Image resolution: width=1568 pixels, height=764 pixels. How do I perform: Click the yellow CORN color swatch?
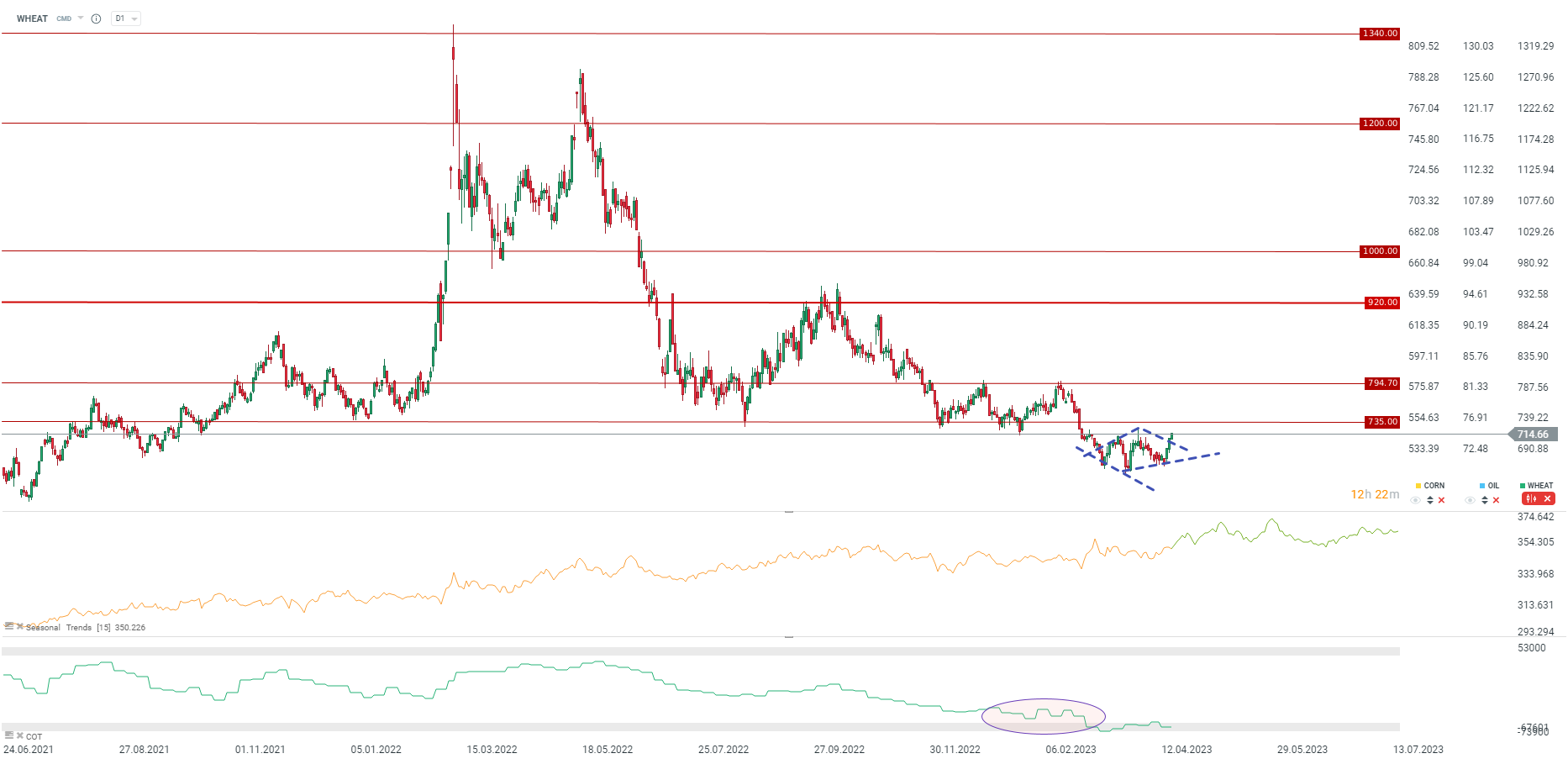pyautogui.click(x=1418, y=486)
